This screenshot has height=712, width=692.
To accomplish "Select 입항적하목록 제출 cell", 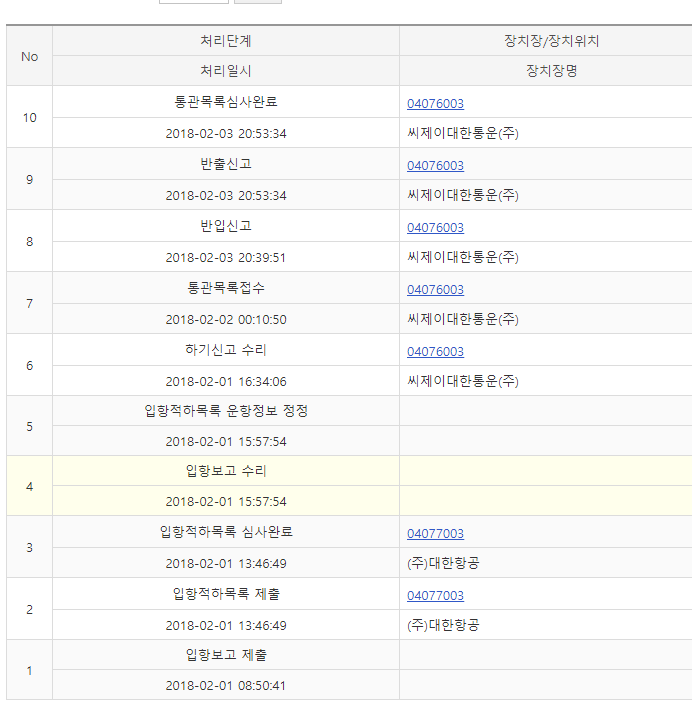I will [x=226, y=594].
